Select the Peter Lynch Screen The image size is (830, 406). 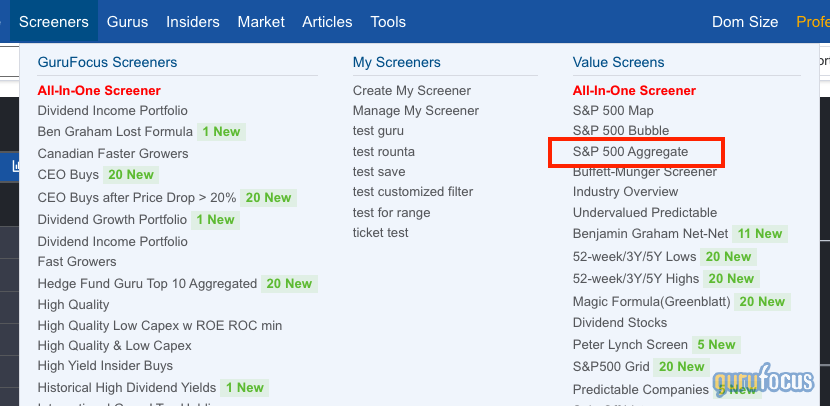tap(630, 345)
